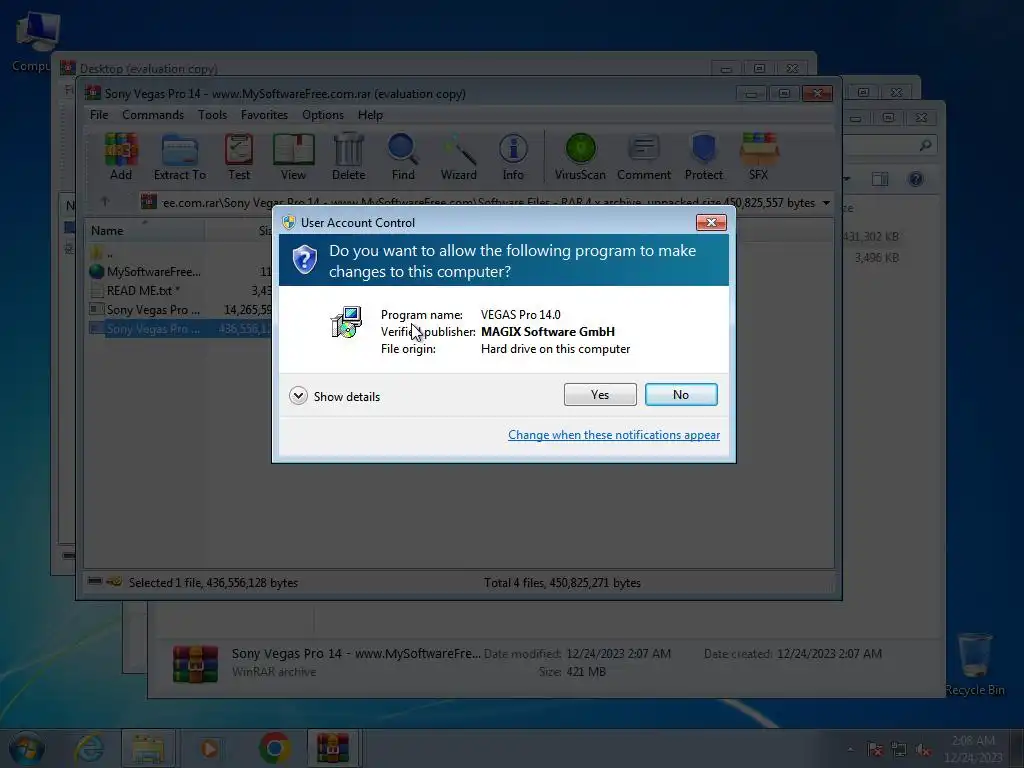This screenshot has height=768, width=1024.
Task: Click the Info toolbar icon
Action: tap(513, 157)
